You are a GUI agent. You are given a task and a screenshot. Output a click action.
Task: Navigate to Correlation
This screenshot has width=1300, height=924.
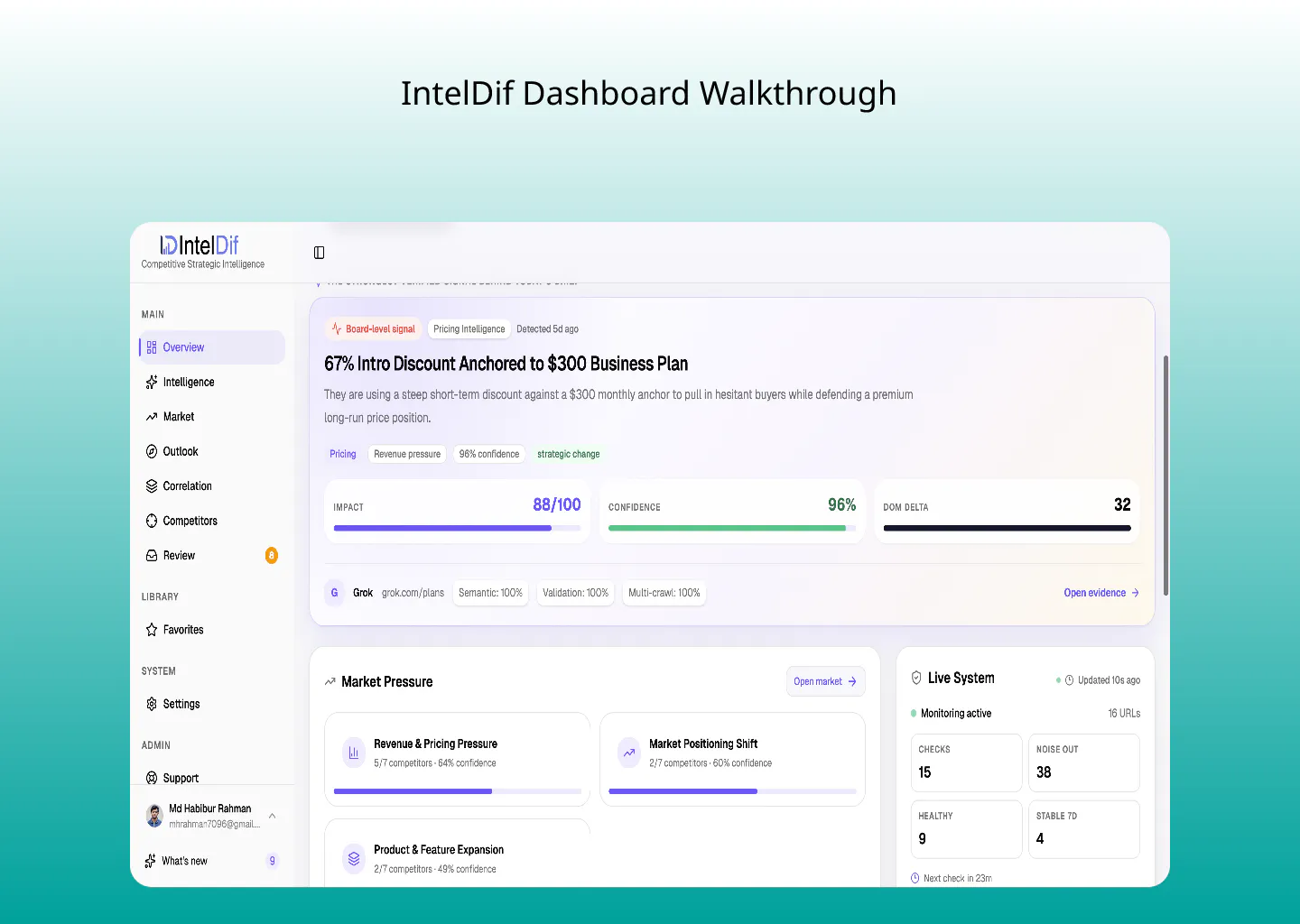point(212,486)
